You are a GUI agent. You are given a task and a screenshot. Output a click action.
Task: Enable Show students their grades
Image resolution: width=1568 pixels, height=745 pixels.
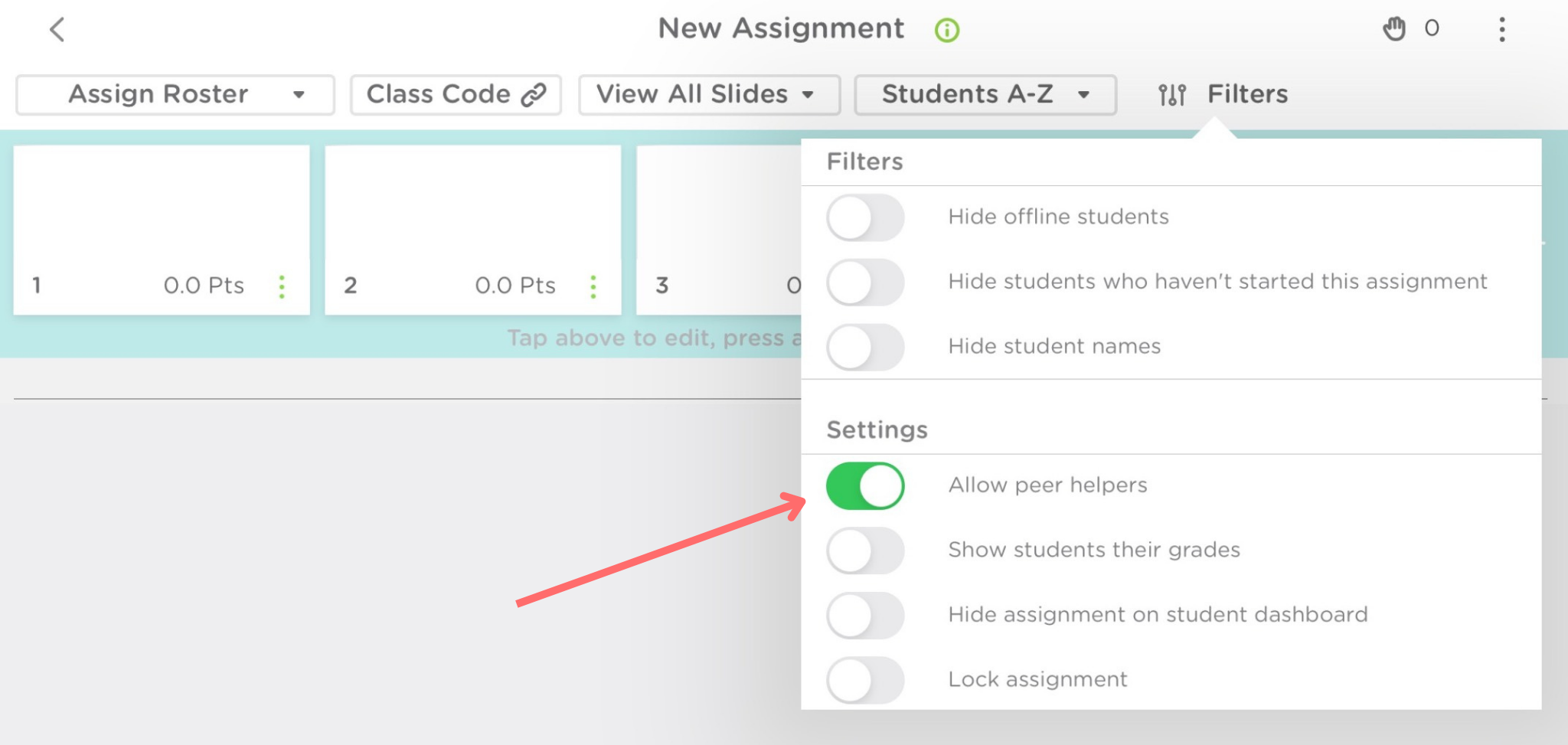[x=866, y=551]
